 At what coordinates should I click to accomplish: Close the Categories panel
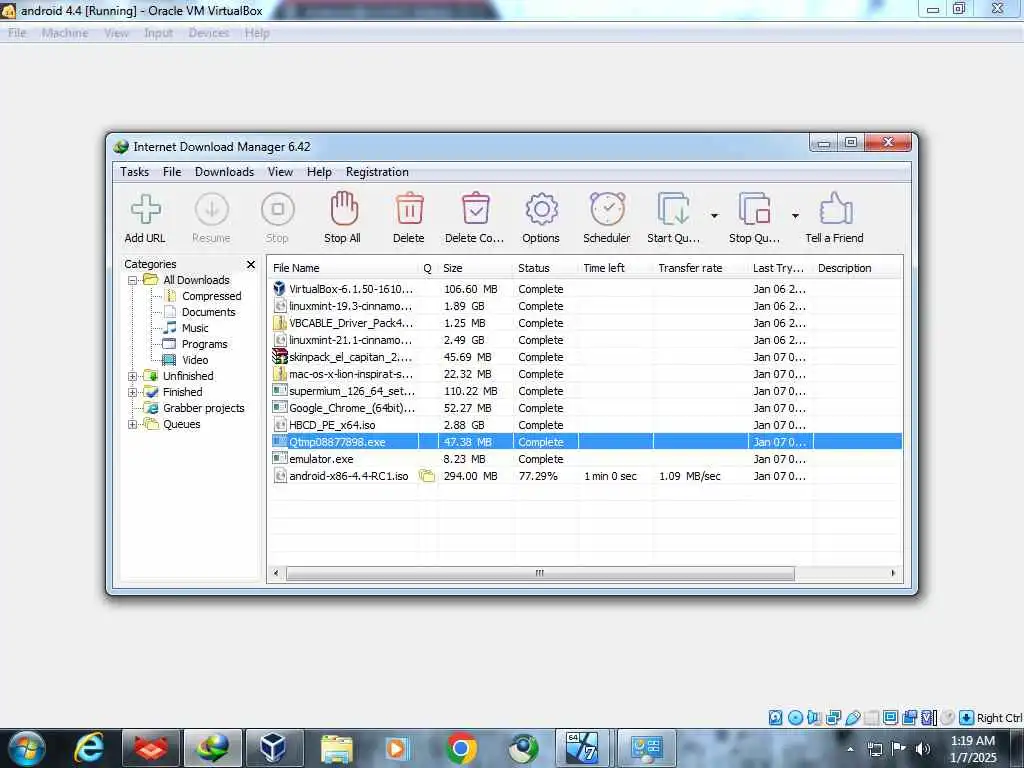click(x=251, y=264)
